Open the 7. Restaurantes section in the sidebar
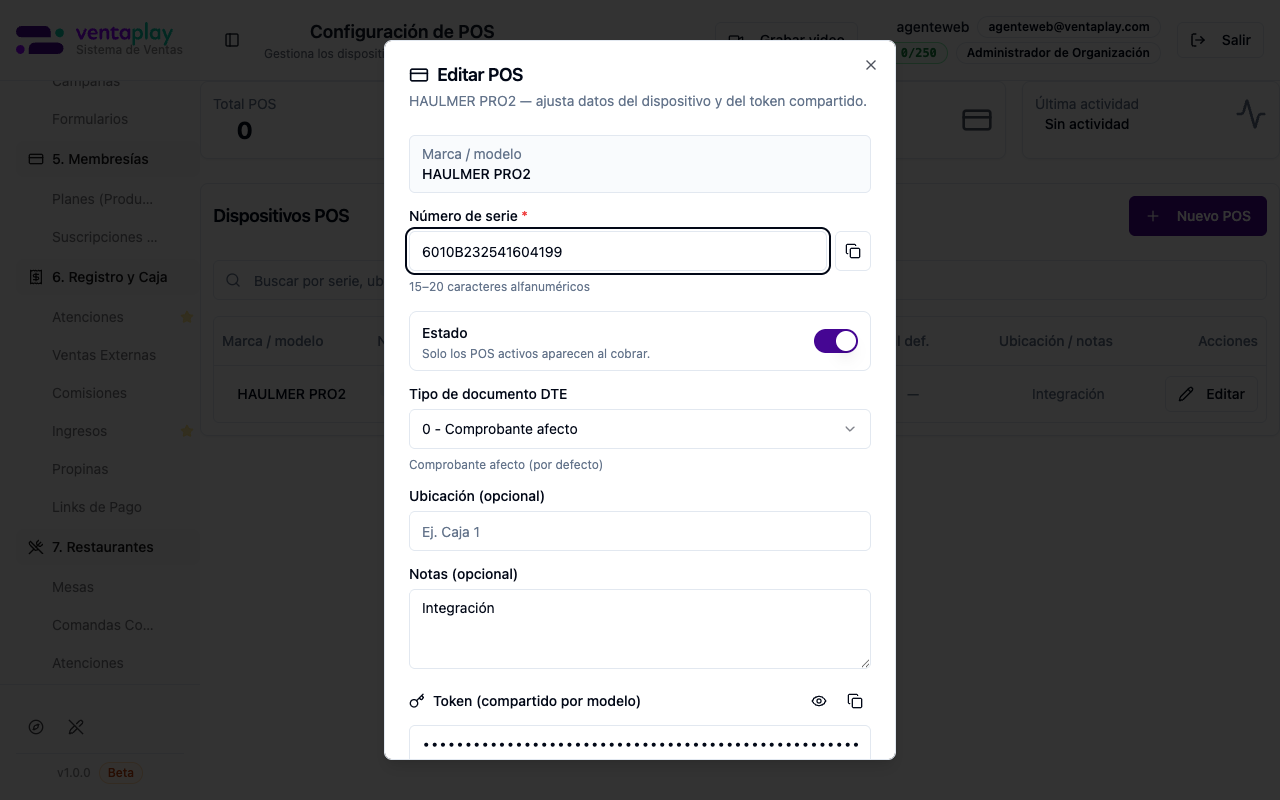1280x800 pixels. pyautogui.click(x=102, y=547)
